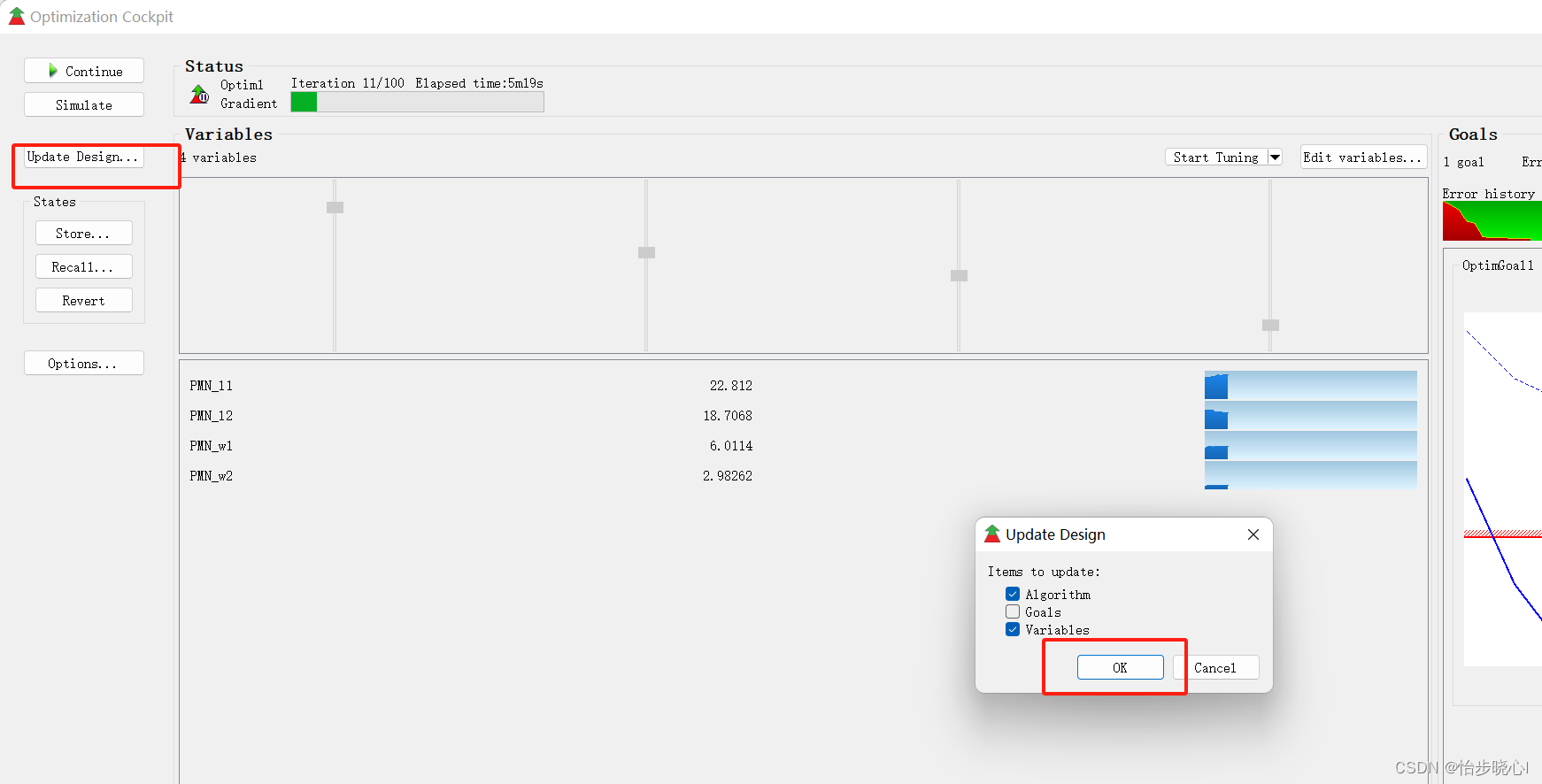Click the Revert button
The image size is (1542, 784).
coord(84,300)
